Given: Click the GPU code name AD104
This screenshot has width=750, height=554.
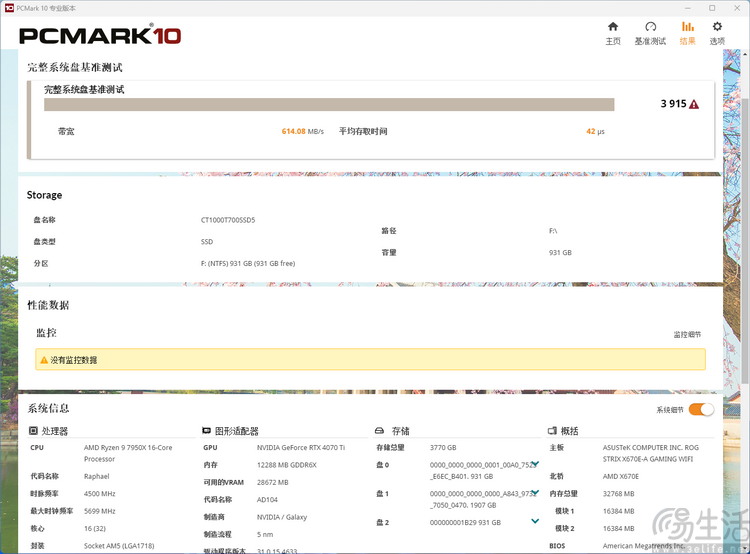Looking at the screenshot, I should pos(267,499).
